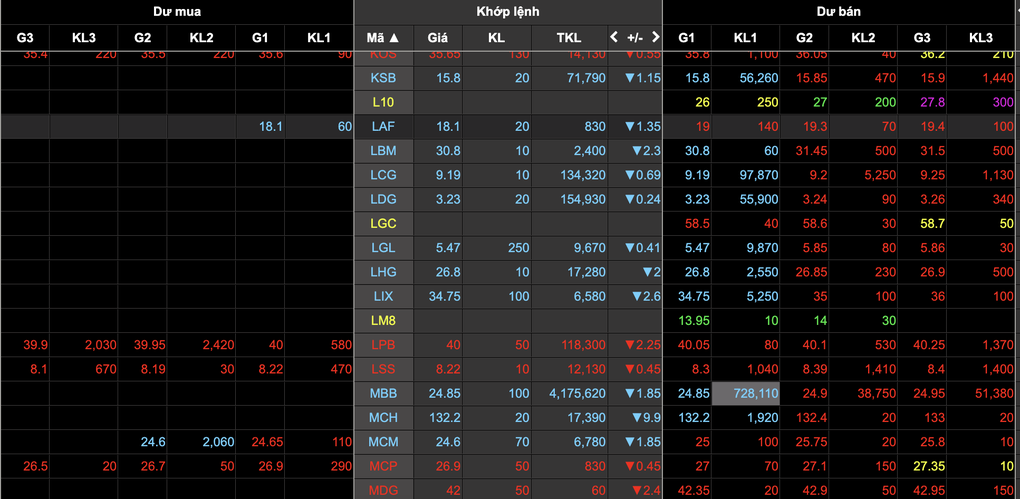This screenshot has height=499, width=1020.
Task: Click the left chevron beside the +/- header
Action: coord(615,37)
